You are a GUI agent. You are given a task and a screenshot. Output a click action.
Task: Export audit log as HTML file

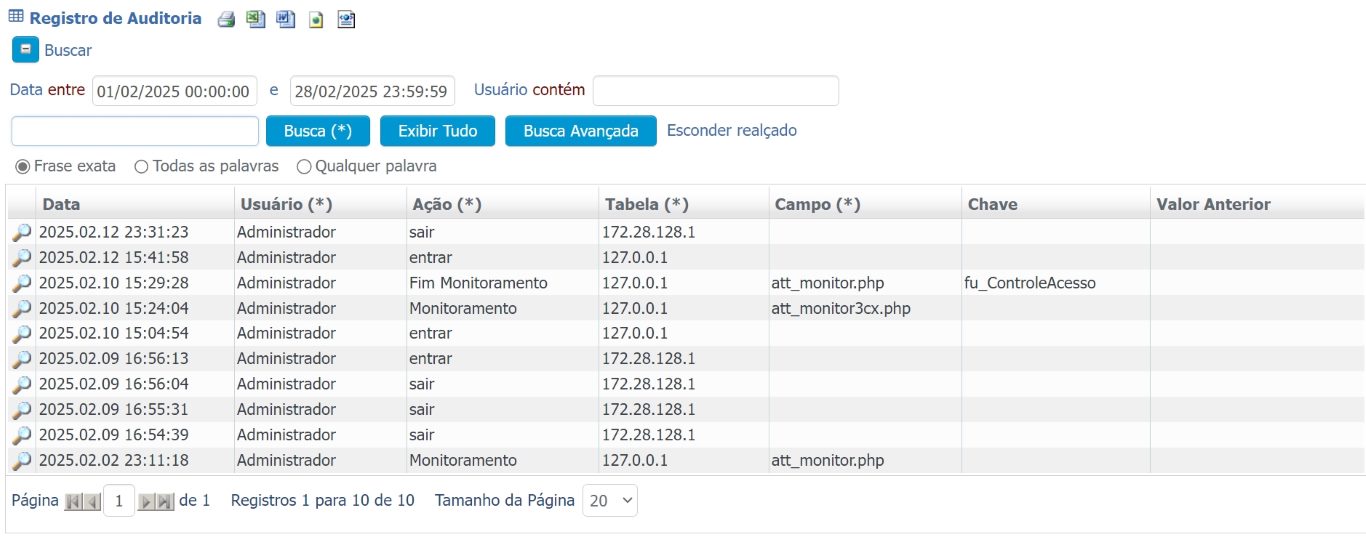click(x=316, y=20)
